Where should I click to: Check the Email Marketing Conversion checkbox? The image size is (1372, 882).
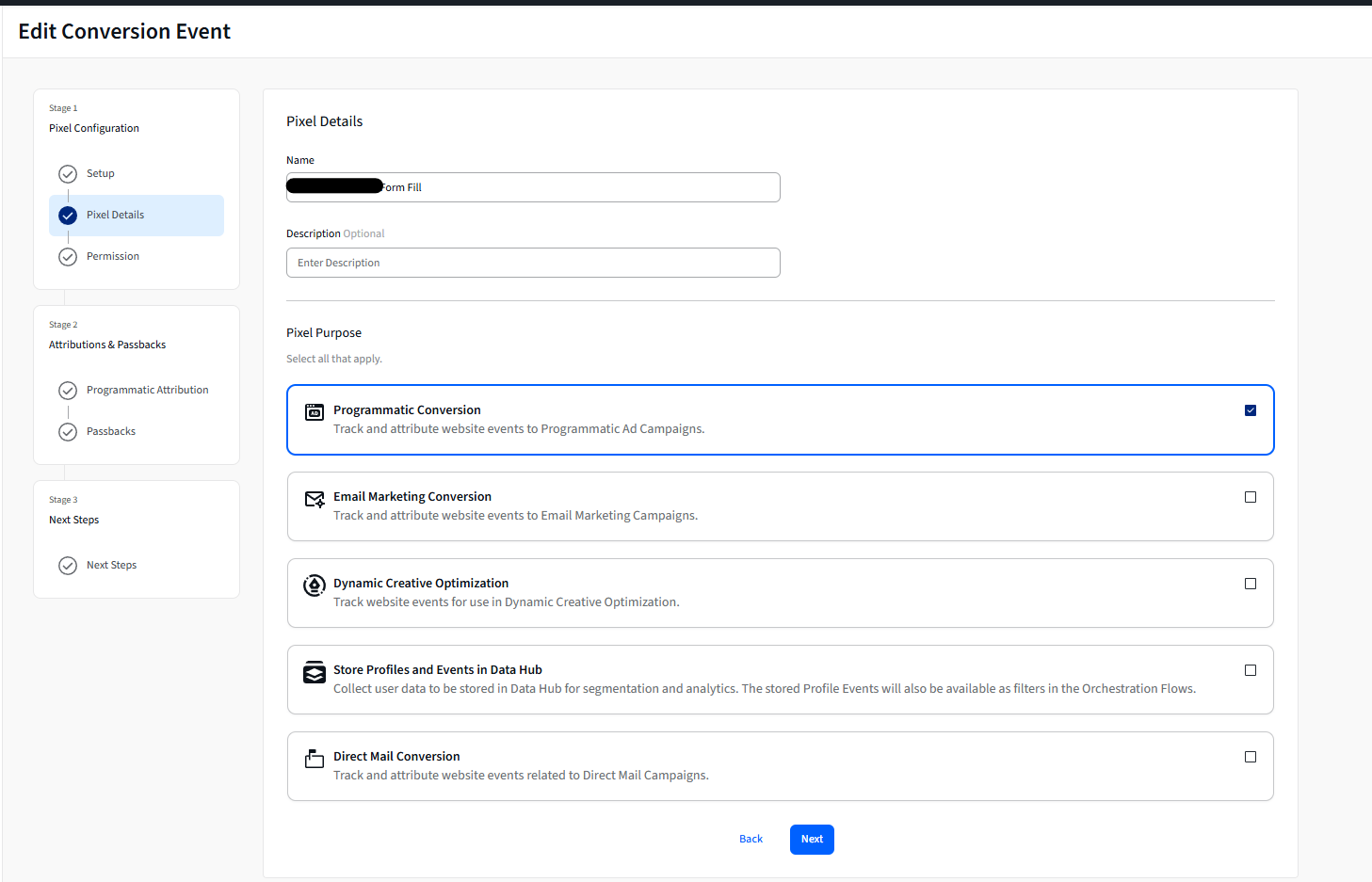coord(1251,497)
